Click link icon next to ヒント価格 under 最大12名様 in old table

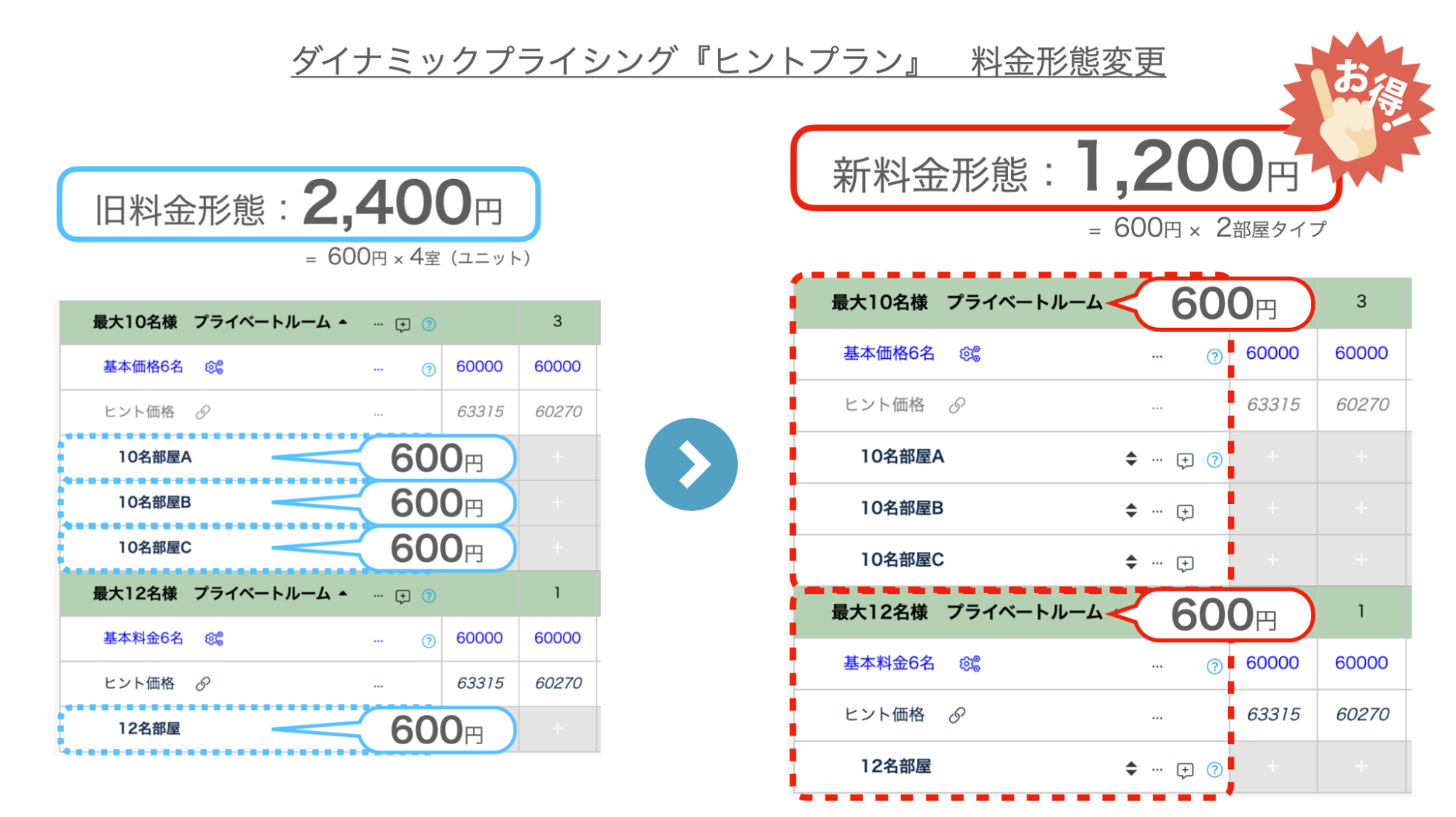pyautogui.click(x=202, y=683)
